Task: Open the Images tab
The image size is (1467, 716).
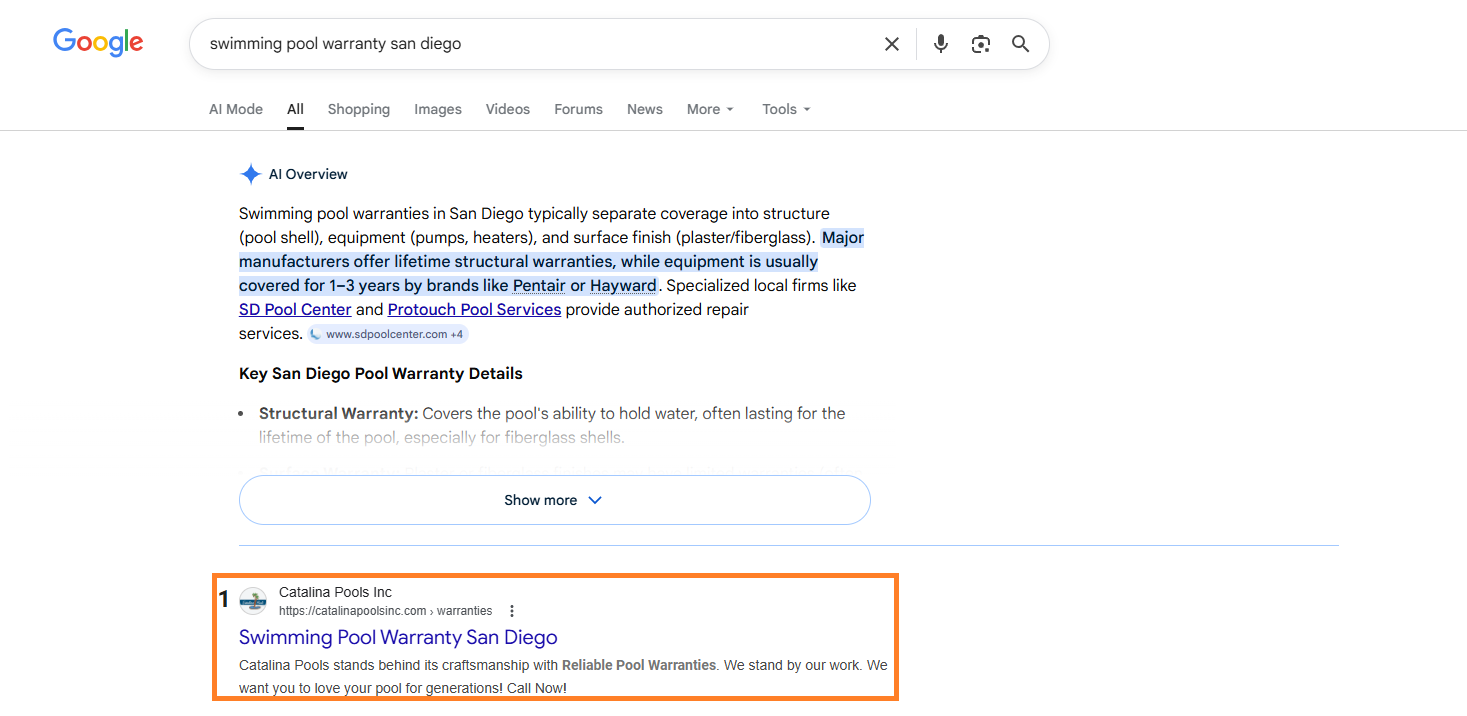Action: 438,109
